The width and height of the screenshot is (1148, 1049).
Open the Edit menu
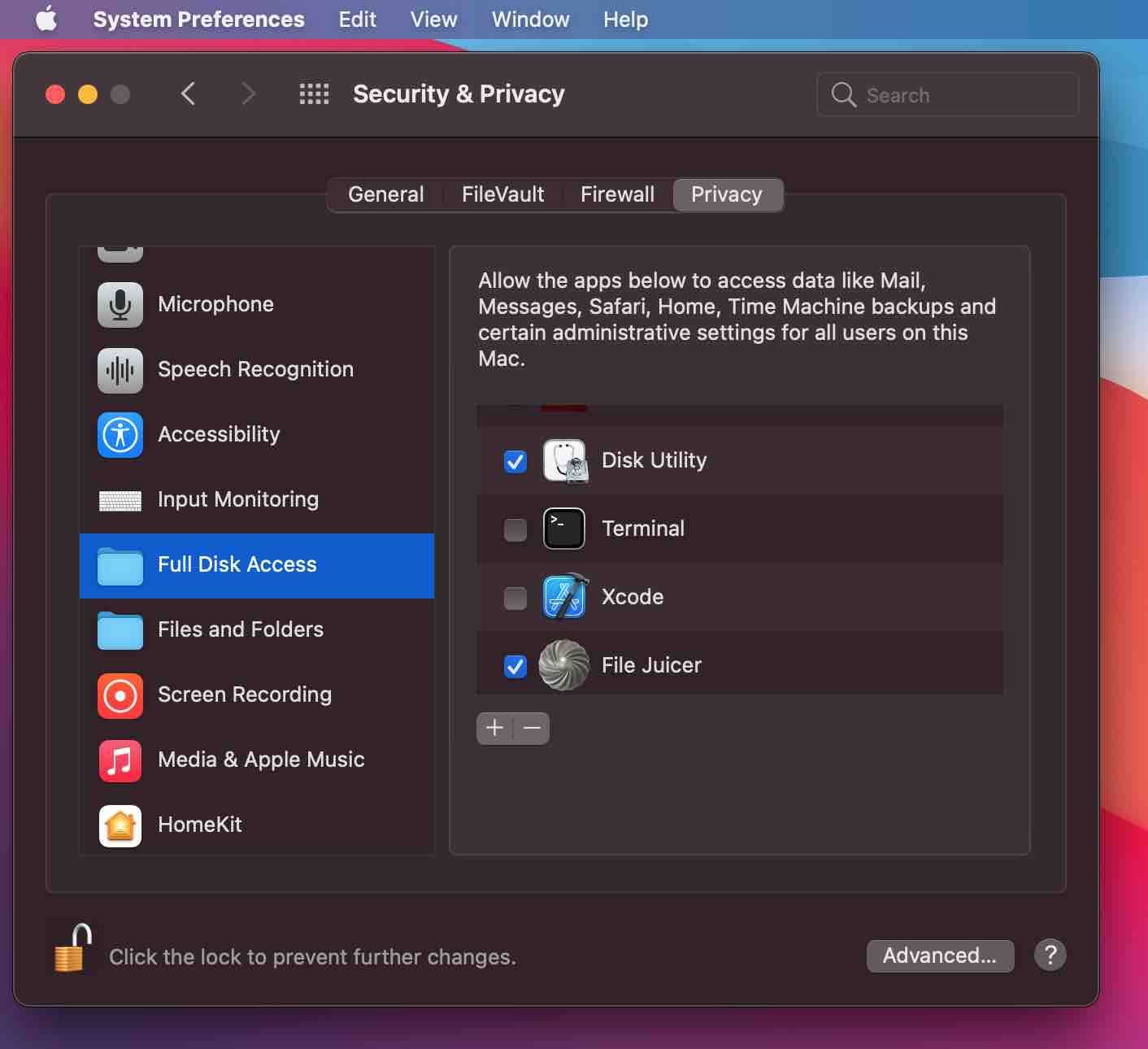pos(358,20)
